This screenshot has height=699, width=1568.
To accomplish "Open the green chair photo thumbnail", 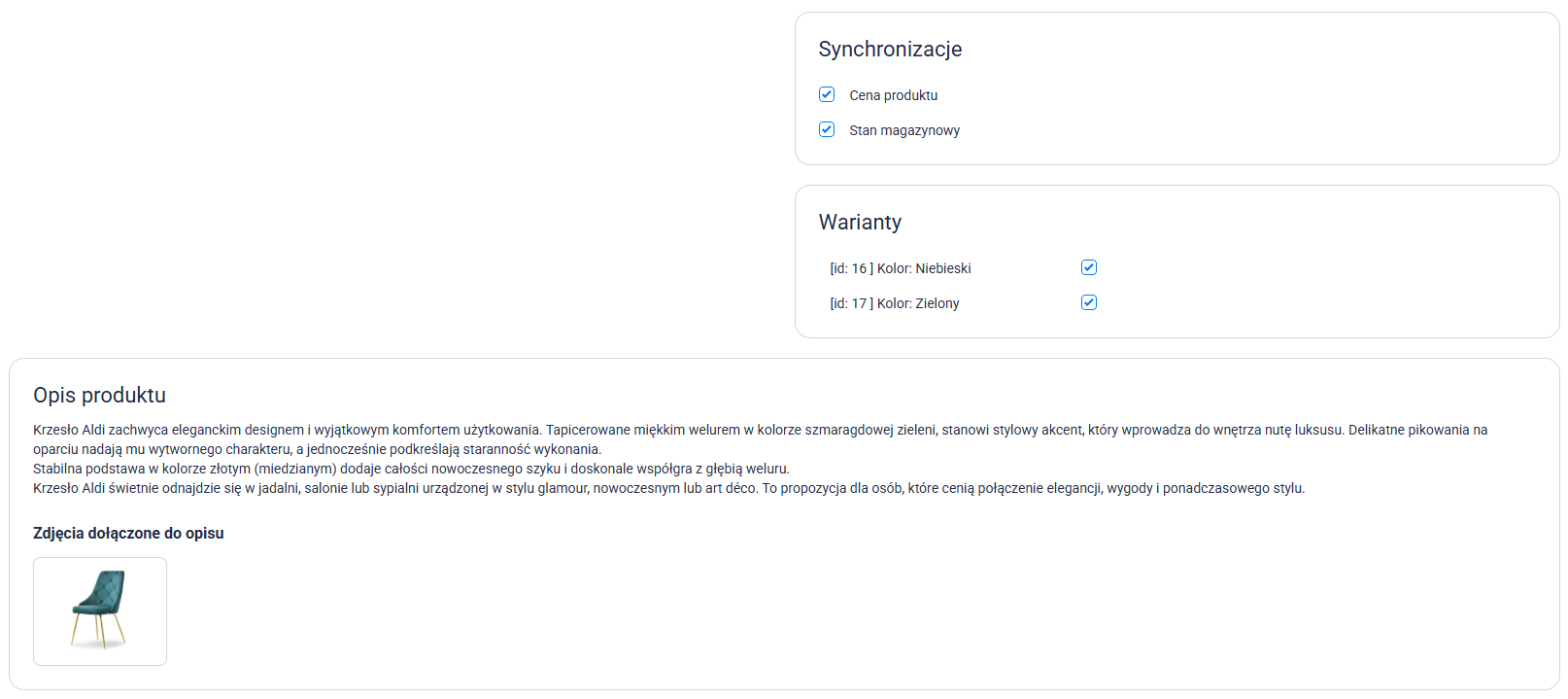I will (100, 611).
